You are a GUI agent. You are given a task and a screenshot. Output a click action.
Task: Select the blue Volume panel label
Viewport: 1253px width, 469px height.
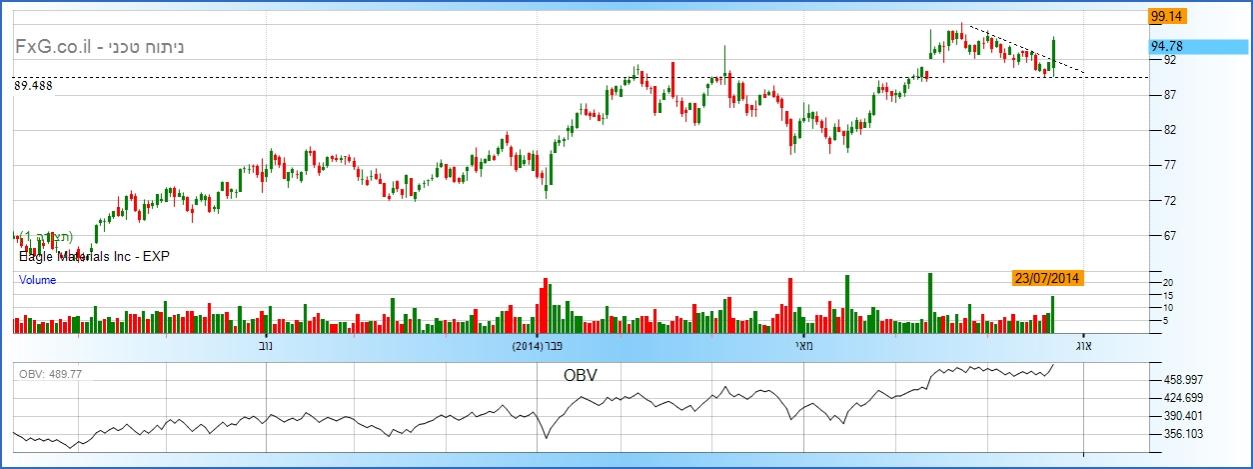point(37,281)
